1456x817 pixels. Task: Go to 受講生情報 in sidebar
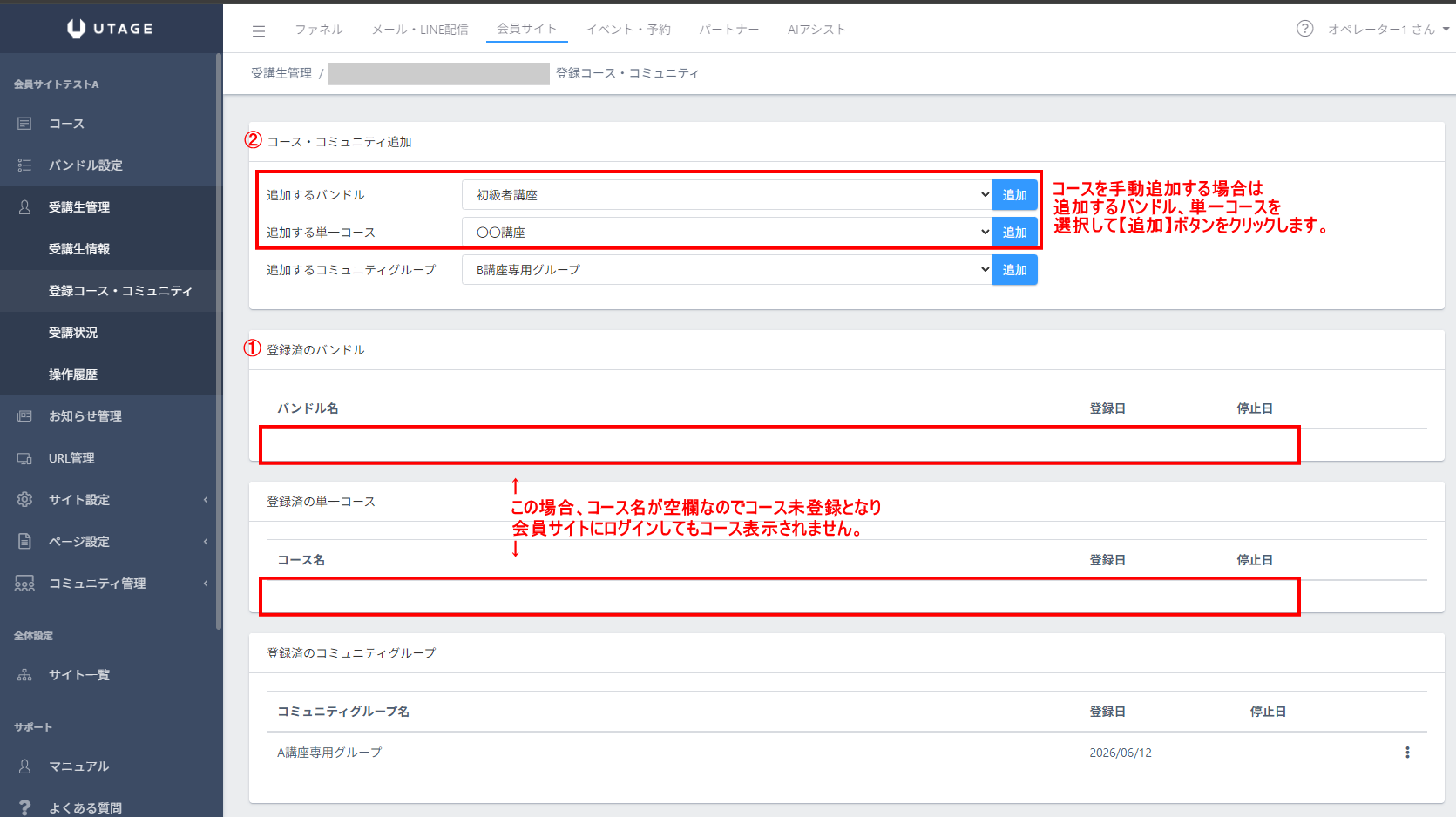[79, 249]
